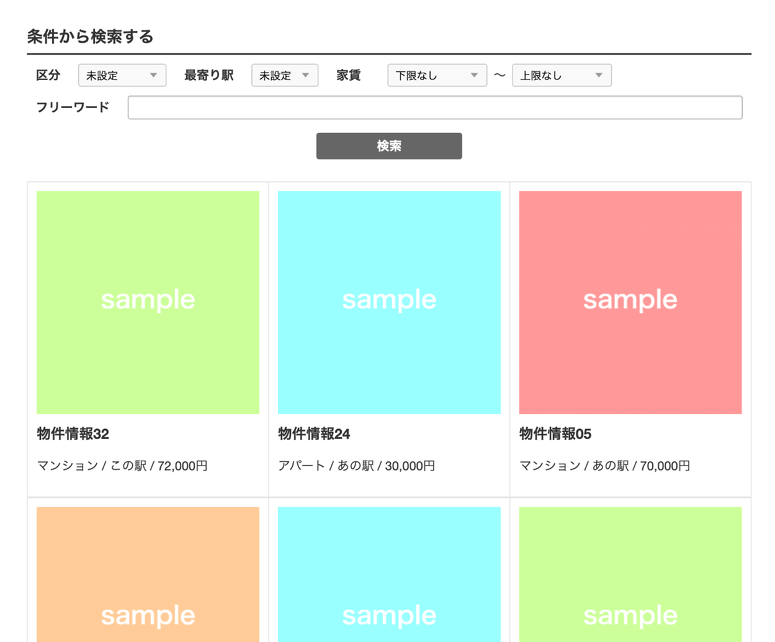
Task: Open the 上限なし rent maximum dropdown
Action: click(x=560, y=76)
